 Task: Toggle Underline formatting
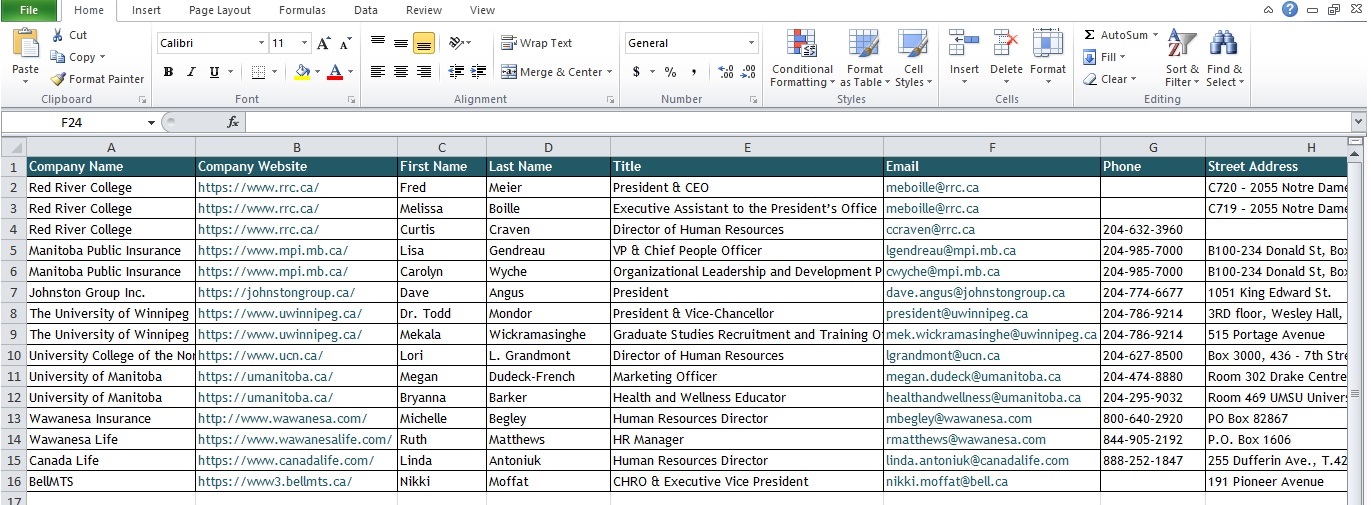pos(214,72)
